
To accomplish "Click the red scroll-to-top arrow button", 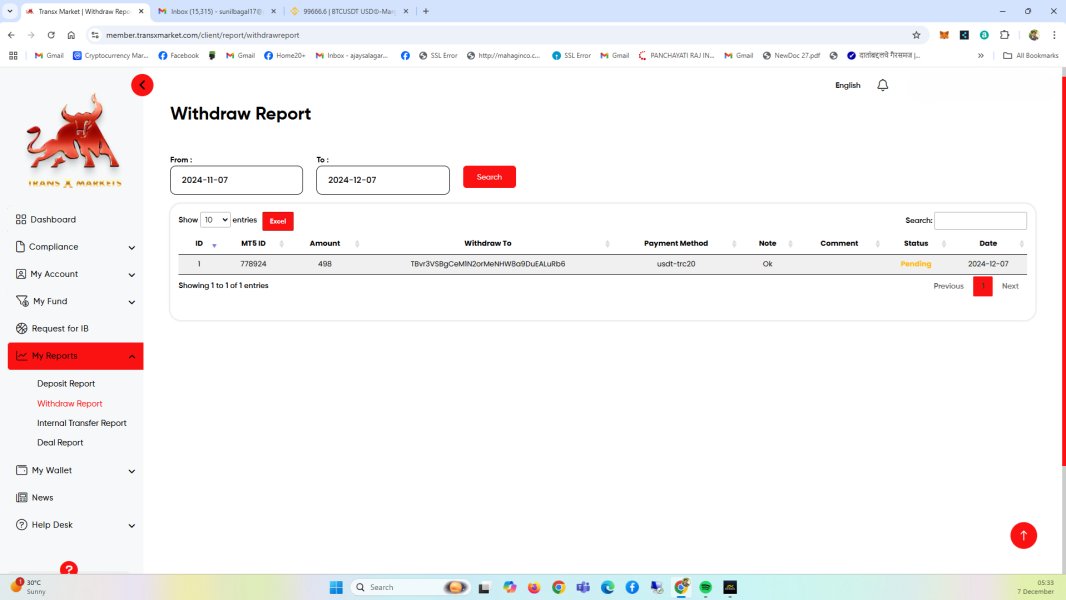I will 1023,535.
